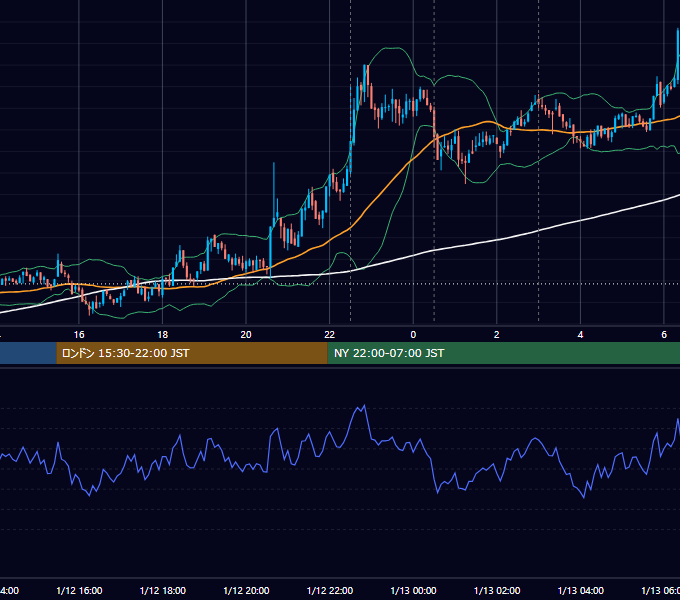The height and width of the screenshot is (600, 680).
Task: Click the hour label 2 on upper time axis
Action: 497,335
